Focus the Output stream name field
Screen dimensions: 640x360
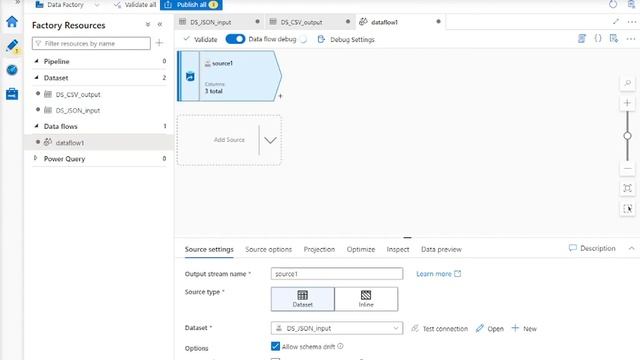[337, 273]
